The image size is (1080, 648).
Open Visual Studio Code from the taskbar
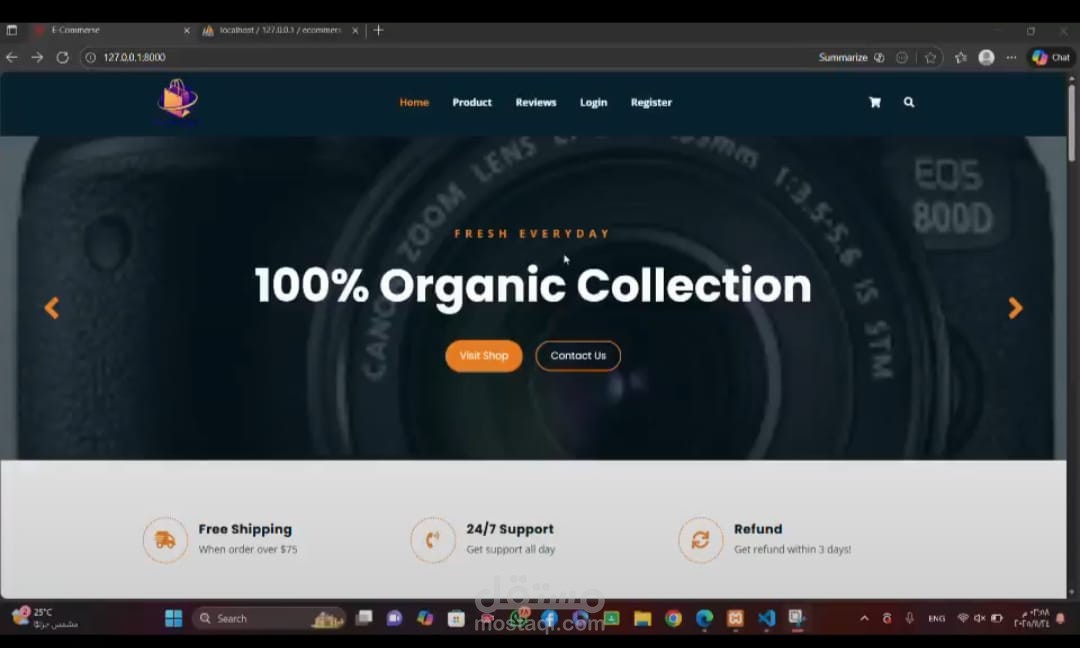point(766,618)
